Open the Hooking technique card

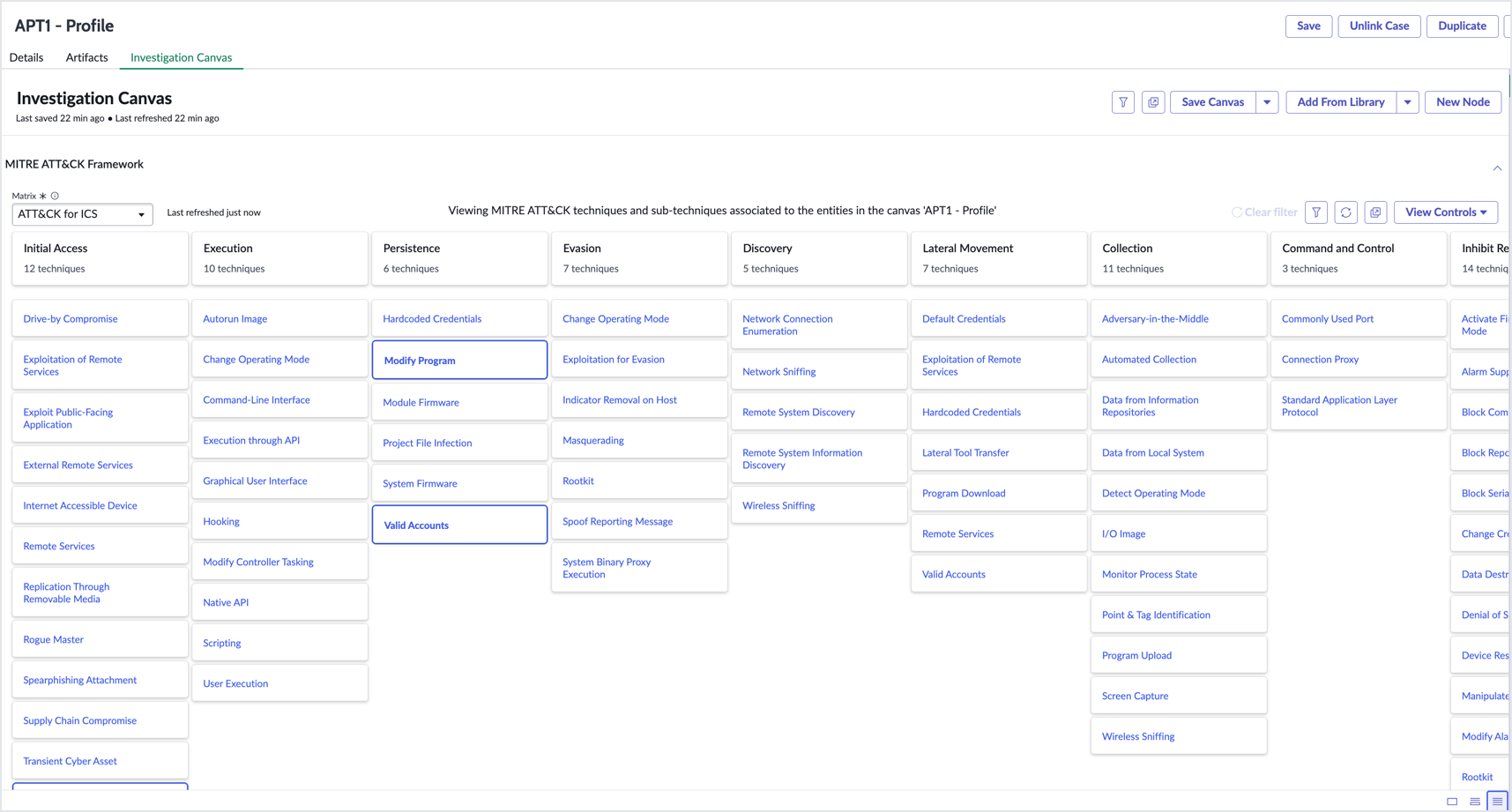(279, 521)
